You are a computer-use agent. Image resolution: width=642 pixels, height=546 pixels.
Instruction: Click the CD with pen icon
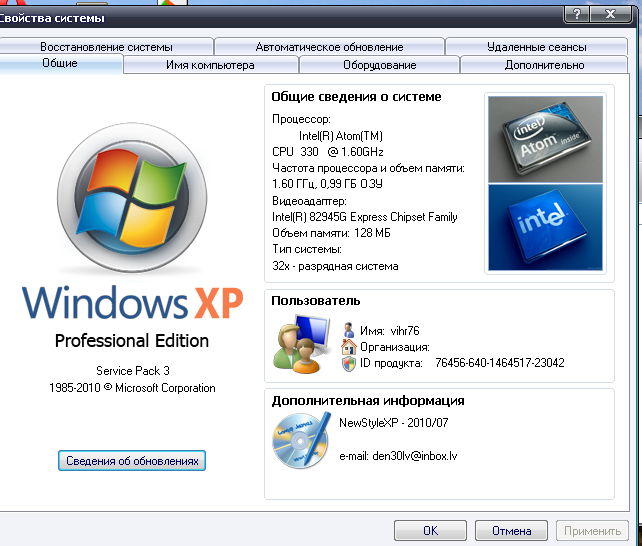point(302,440)
